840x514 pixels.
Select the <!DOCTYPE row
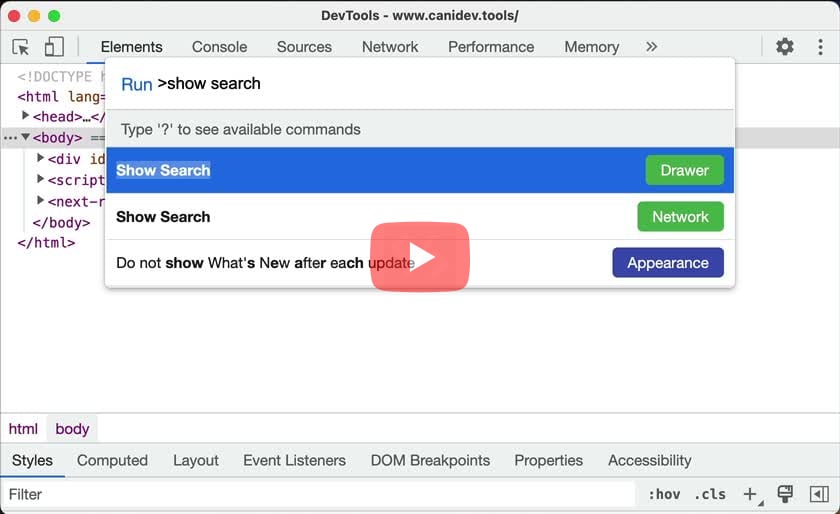pyautogui.click(x=61, y=77)
